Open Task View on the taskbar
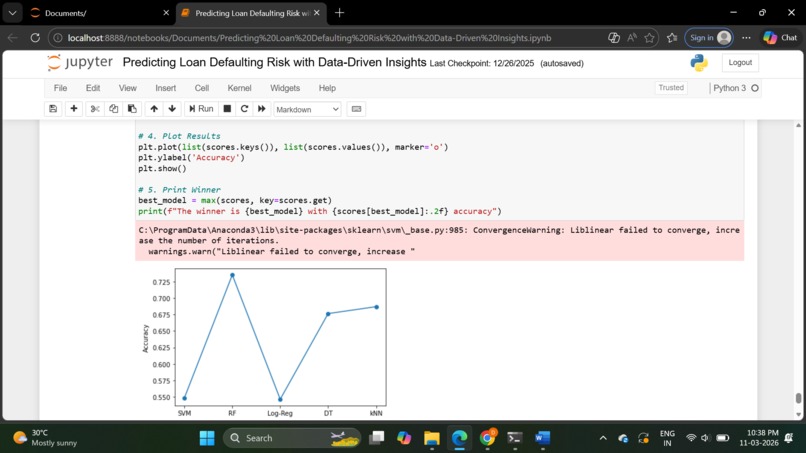806x453 pixels. [x=377, y=438]
